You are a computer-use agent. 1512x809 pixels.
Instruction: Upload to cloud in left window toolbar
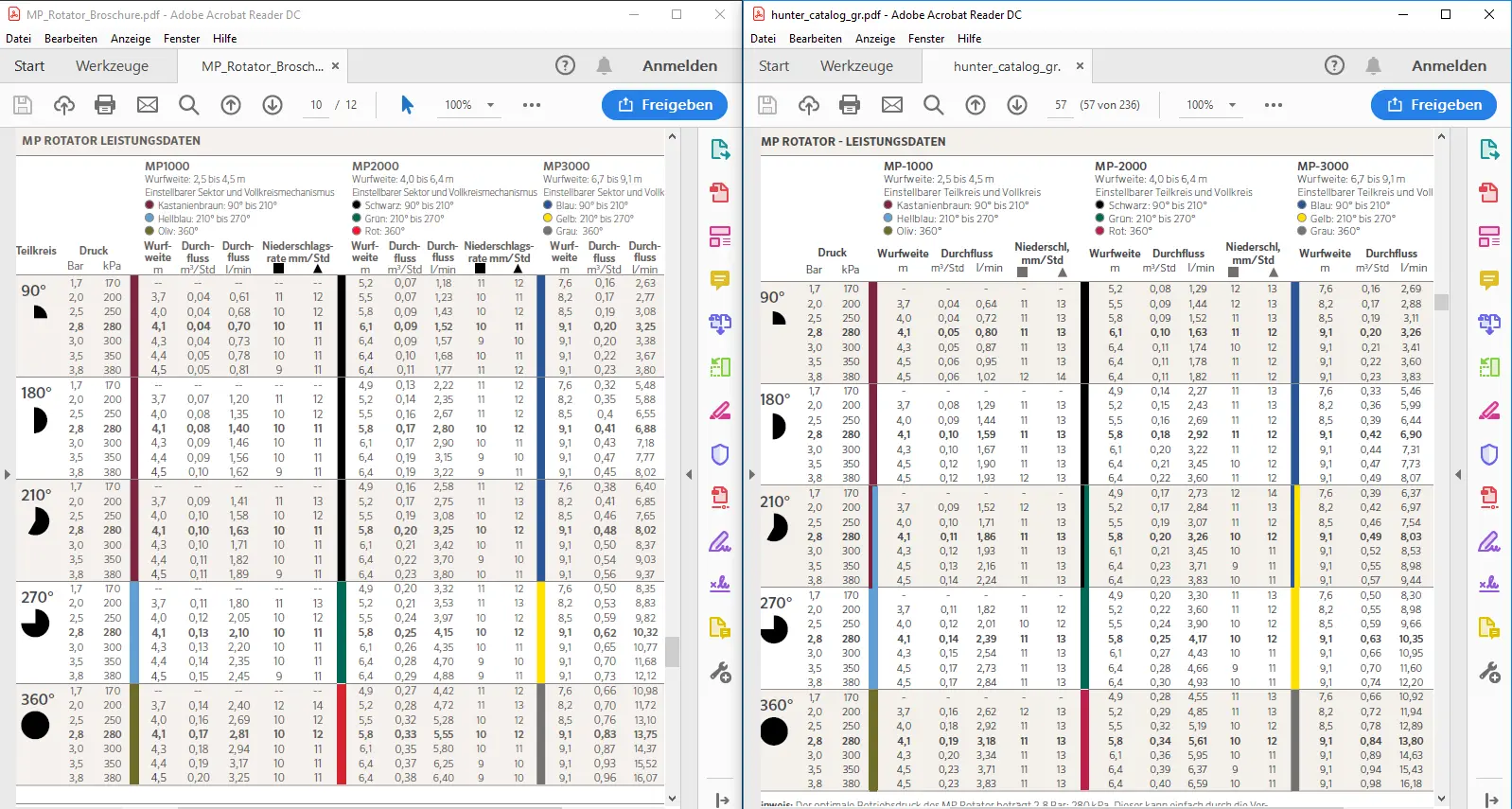click(63, 105)
